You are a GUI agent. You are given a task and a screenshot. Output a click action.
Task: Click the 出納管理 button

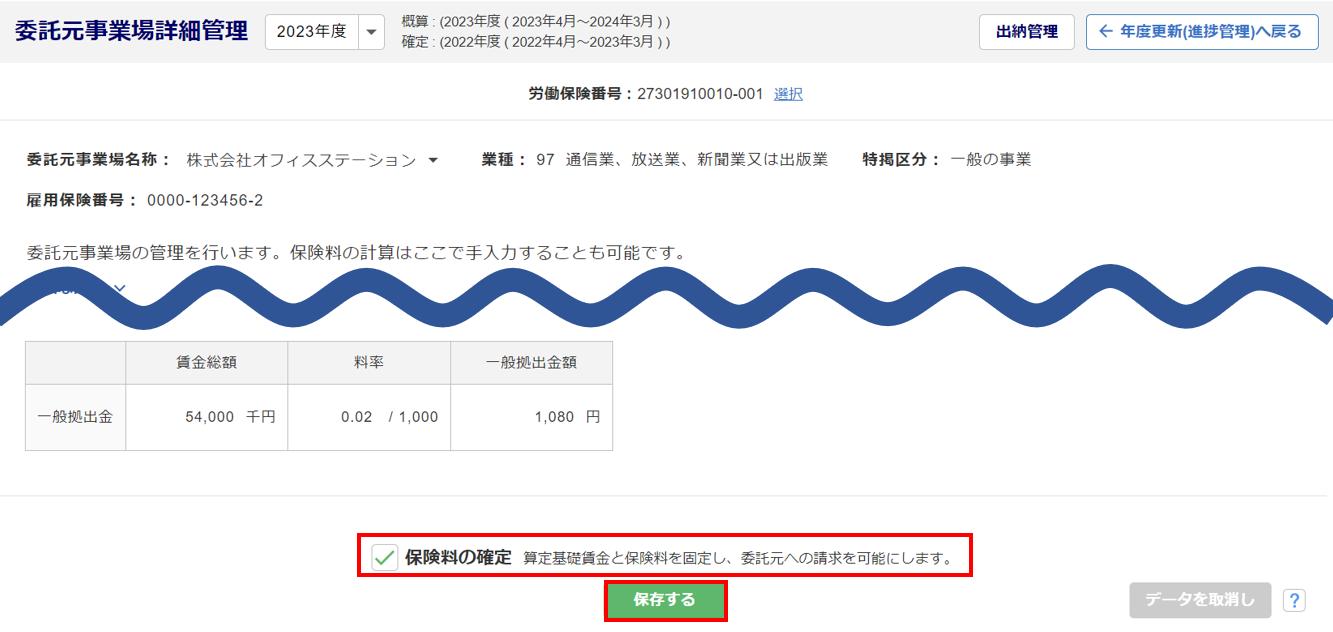pyautogui.click(x=1027, y=32)
